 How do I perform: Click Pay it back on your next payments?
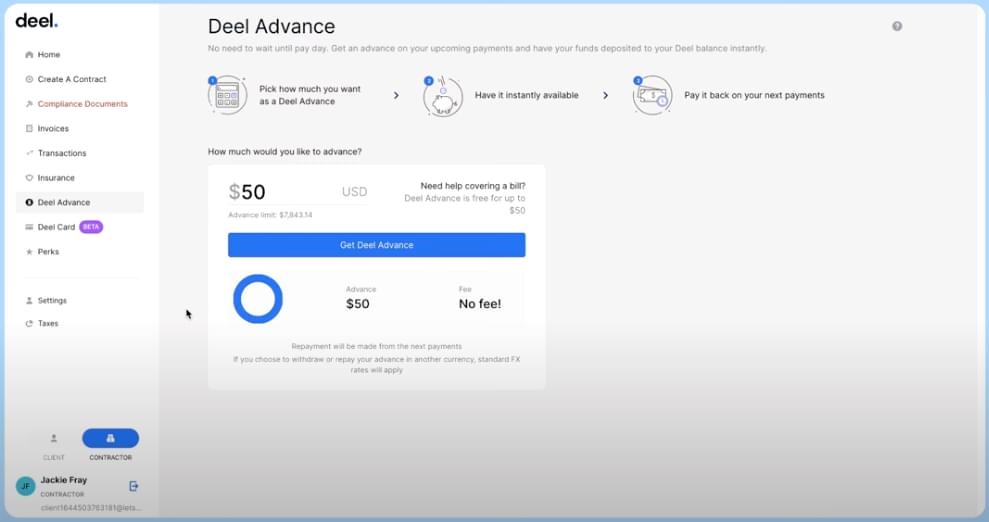click(754, 95)
